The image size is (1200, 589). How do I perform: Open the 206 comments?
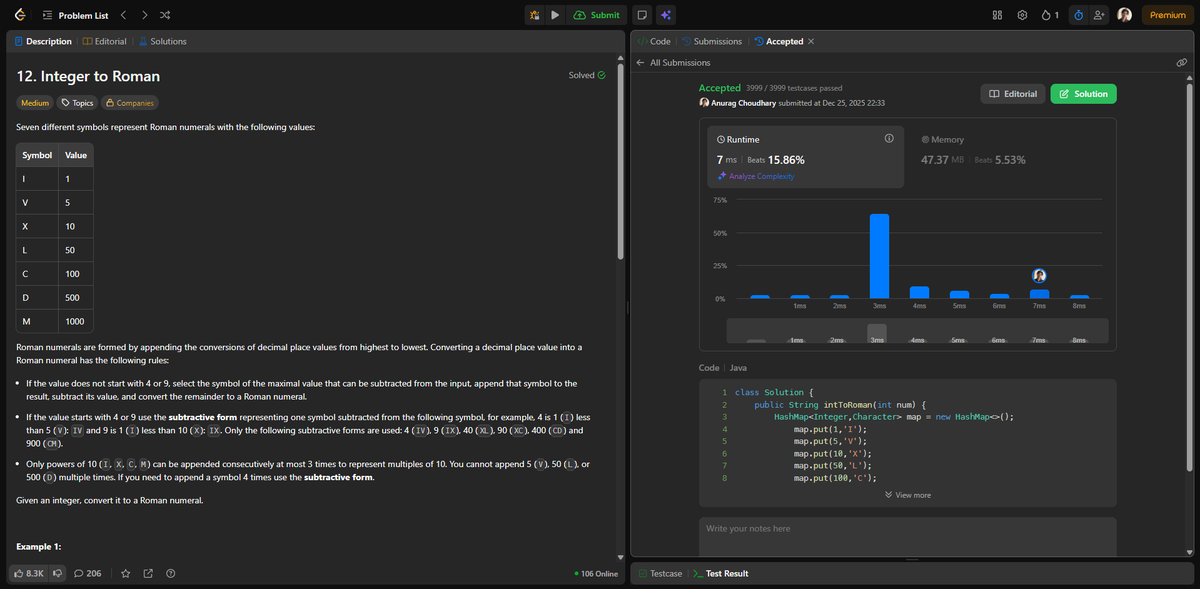click(x=88, y=573)
